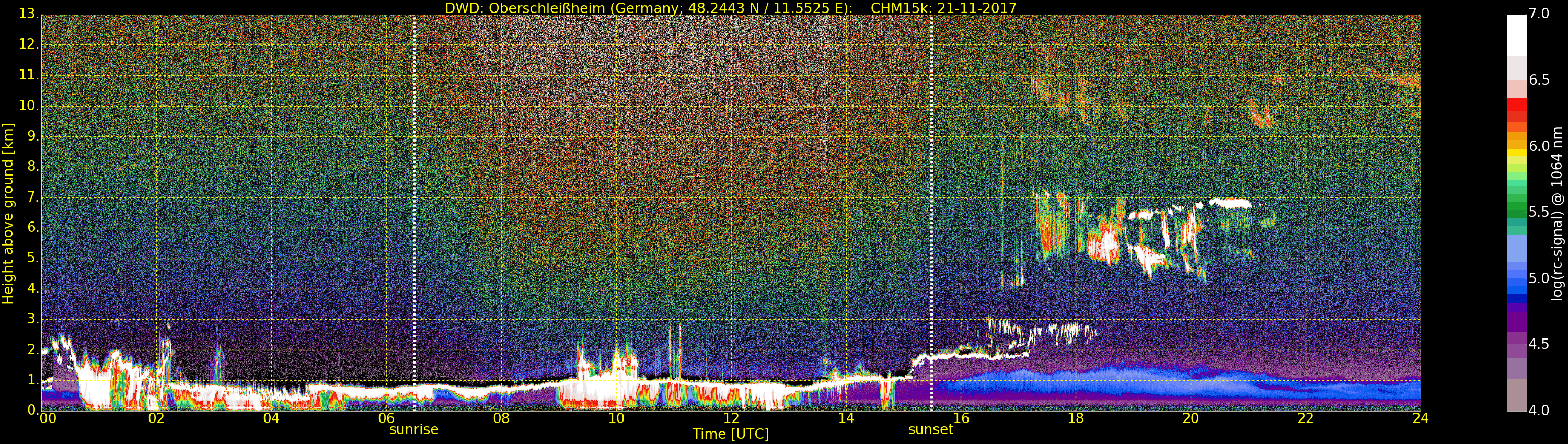Click the white dotted sunset marker line
Image resolution: width=1568 pixels, height=444 pixels.
(x=931, y=213)
